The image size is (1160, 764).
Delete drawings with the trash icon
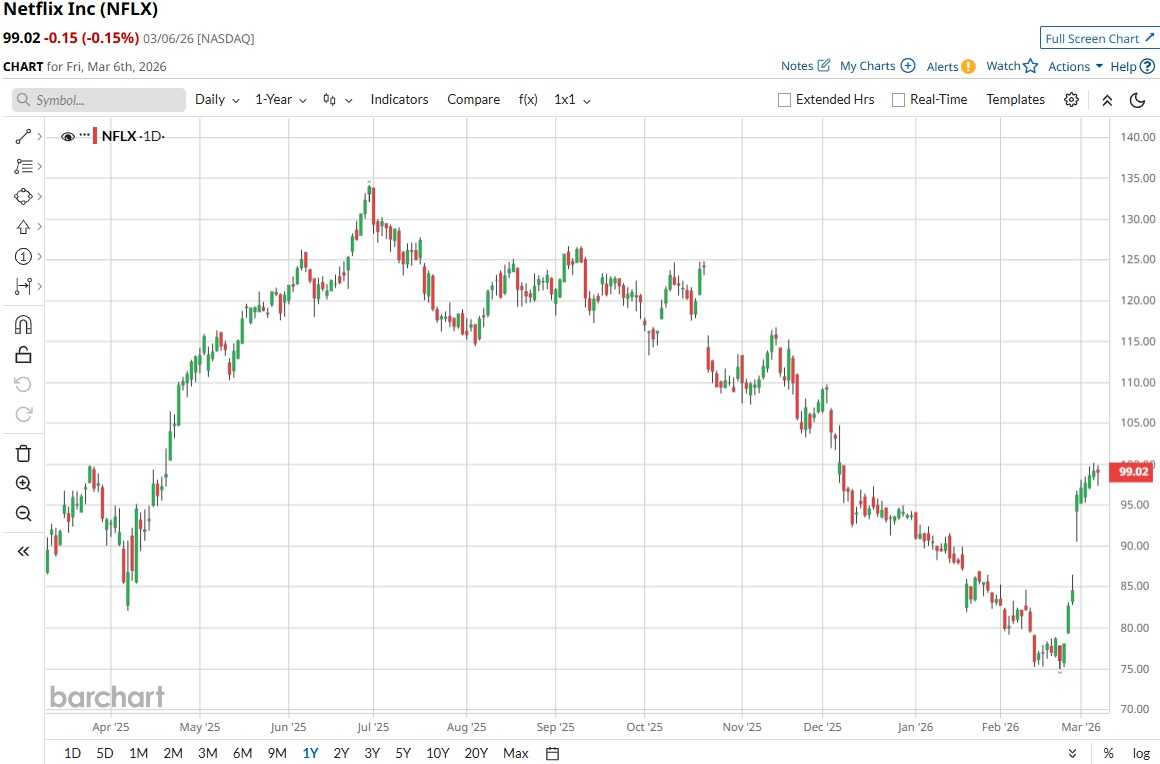tap(24, 453)
